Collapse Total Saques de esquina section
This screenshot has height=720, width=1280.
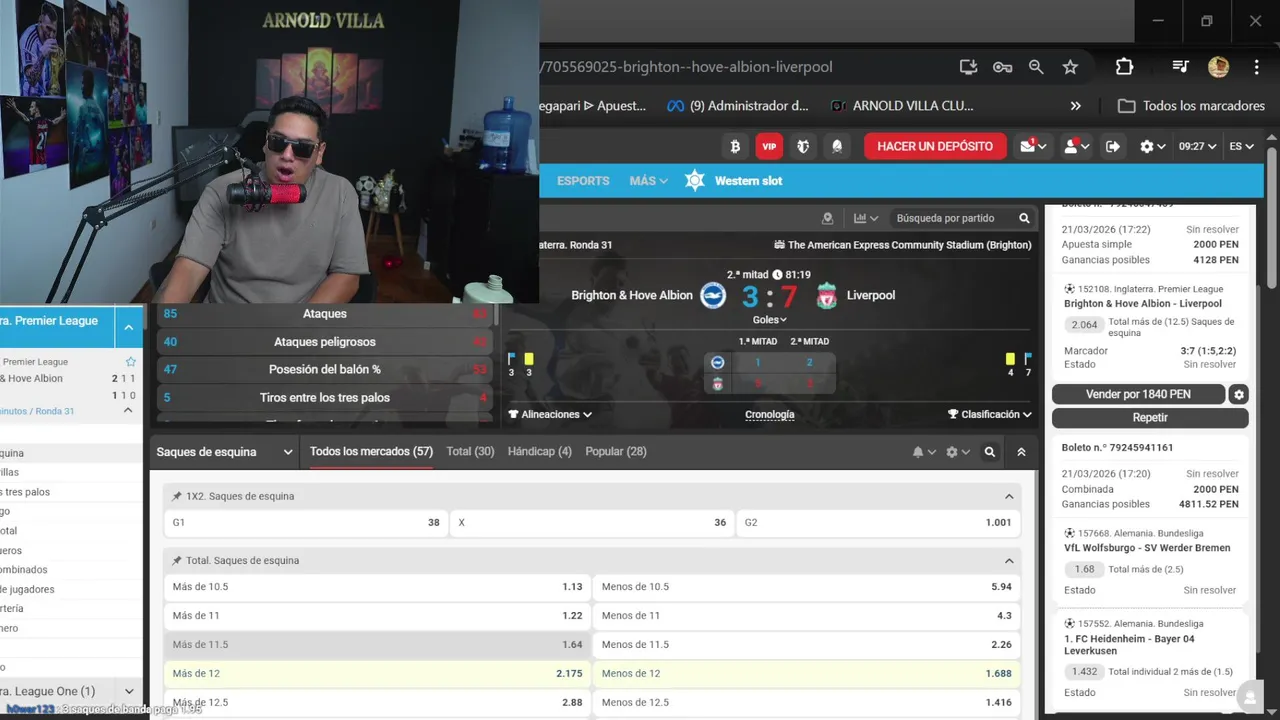click(x=1009, y=561)
